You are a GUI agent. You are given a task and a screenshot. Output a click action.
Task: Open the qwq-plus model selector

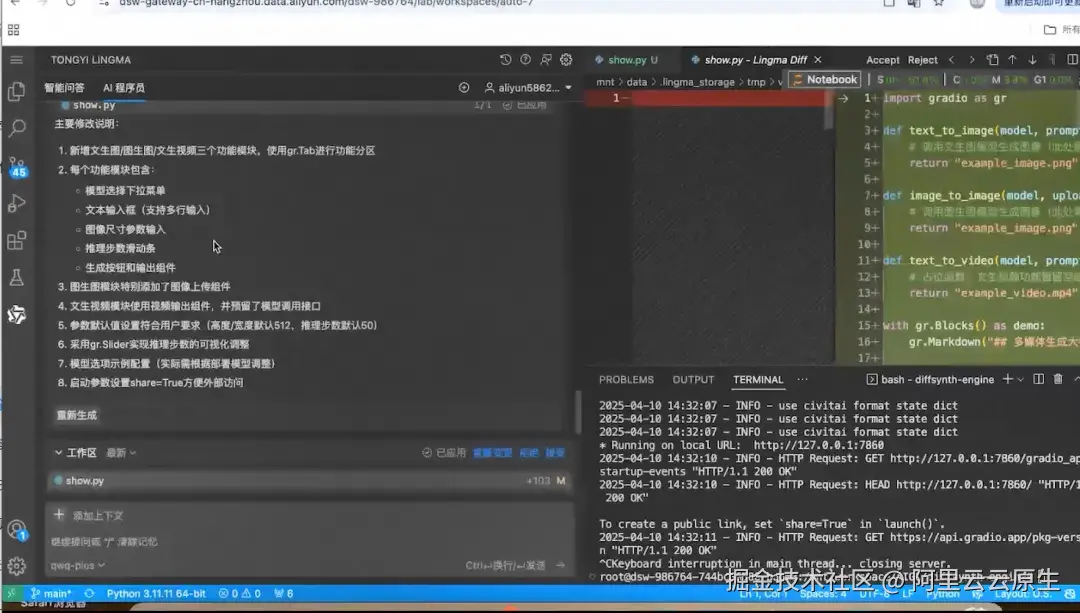77,565
